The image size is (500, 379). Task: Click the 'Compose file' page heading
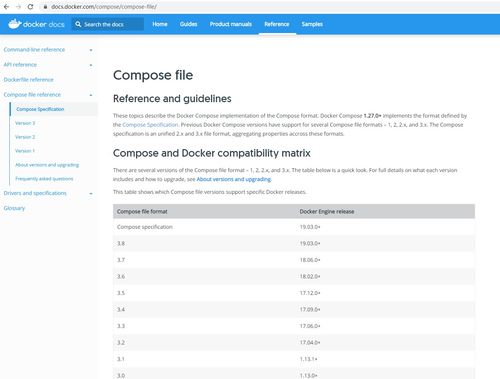(x=153, y=75)
